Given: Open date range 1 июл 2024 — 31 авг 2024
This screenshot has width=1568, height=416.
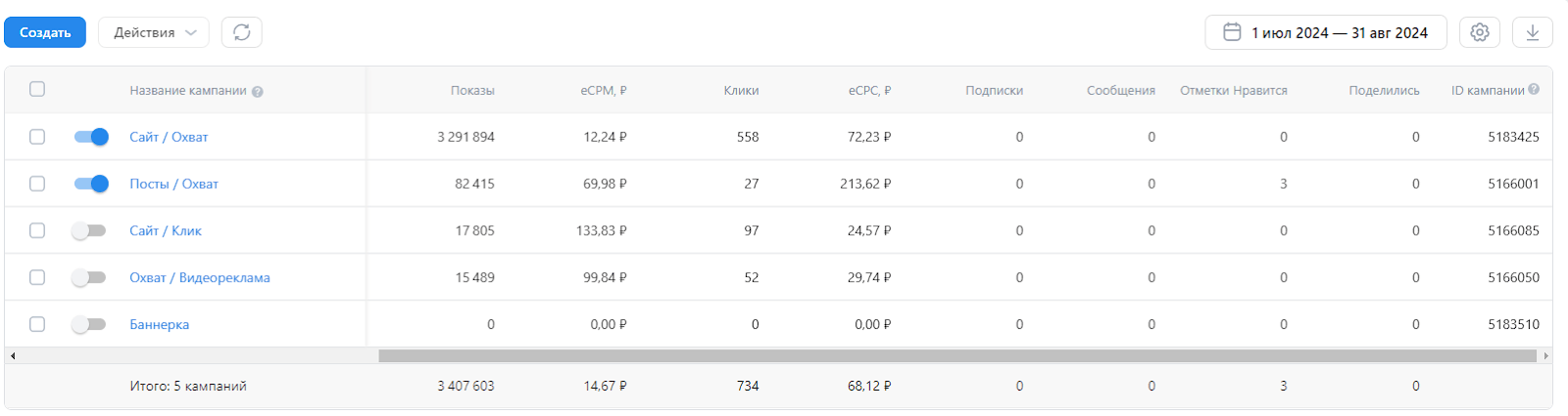Looking at the screenshot, I should (x=1338, y=32).
